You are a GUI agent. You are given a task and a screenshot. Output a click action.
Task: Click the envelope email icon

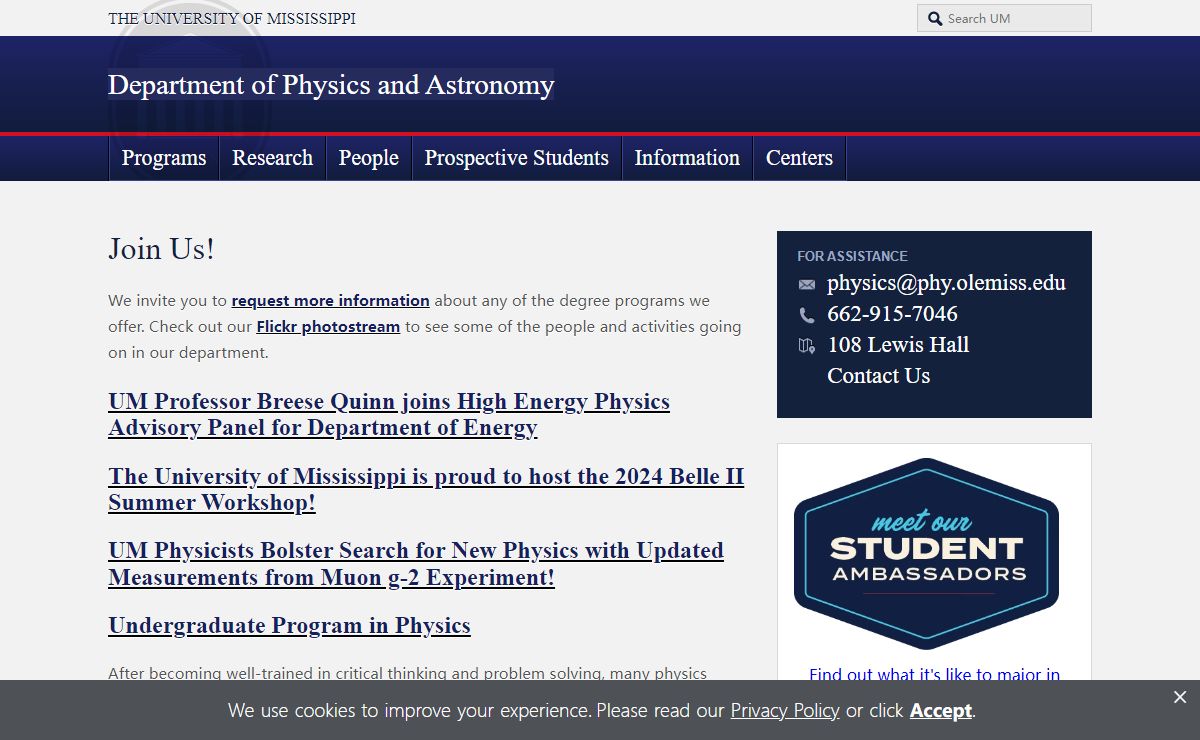pos(807,285)
